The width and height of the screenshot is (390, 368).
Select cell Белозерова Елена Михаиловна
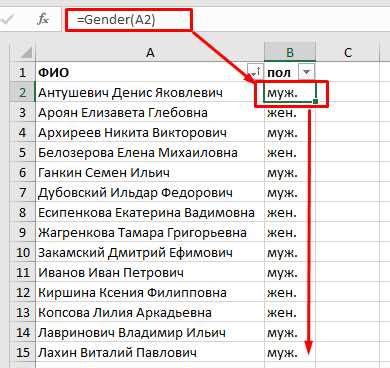(x=150, y=152)
